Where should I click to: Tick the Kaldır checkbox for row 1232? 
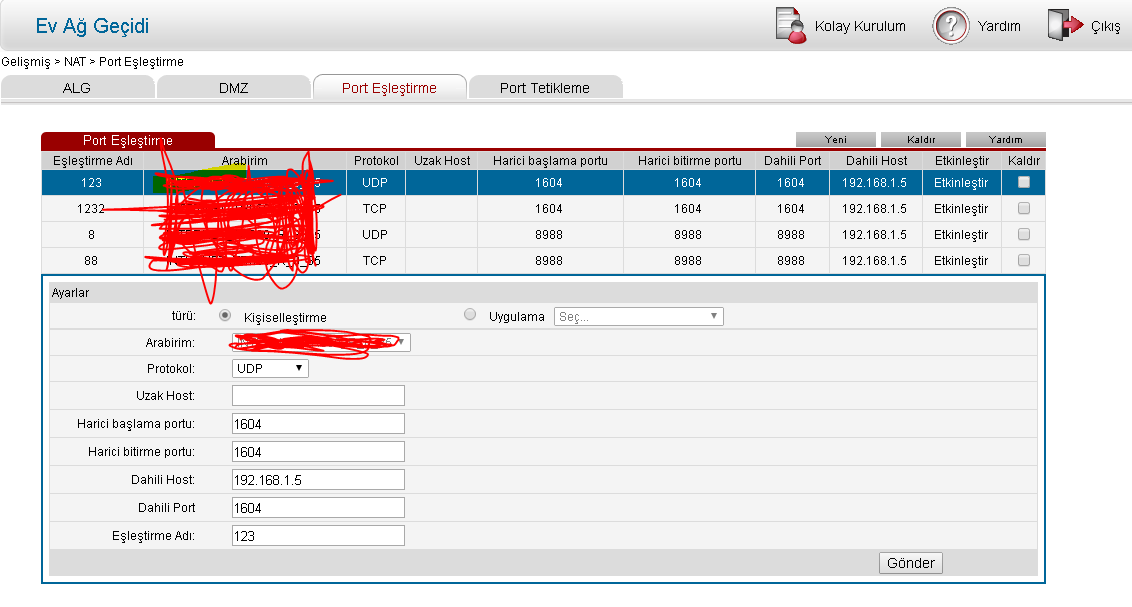tap(1024, 208)
